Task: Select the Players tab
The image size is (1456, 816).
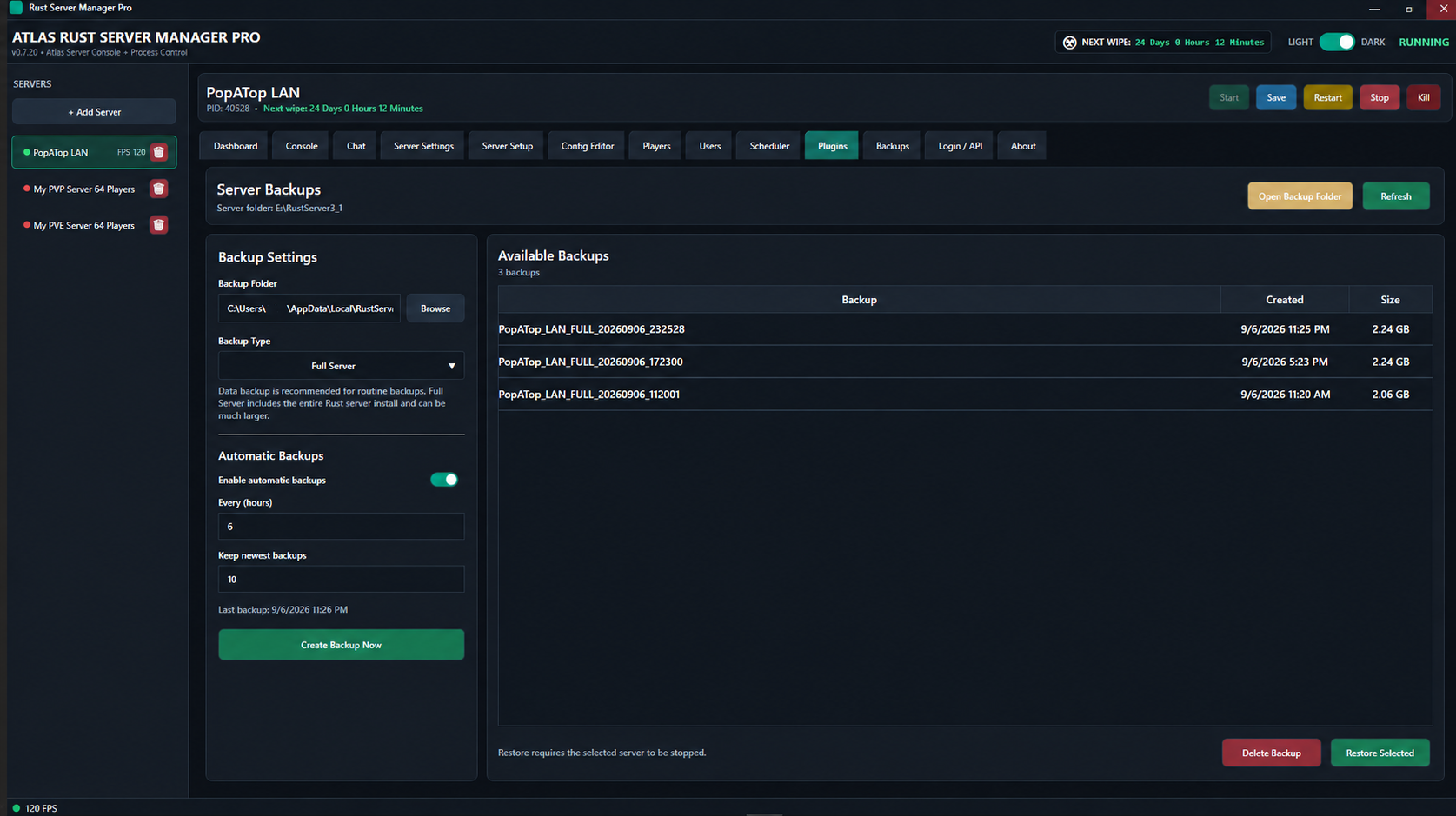Action: coord(656,146)
